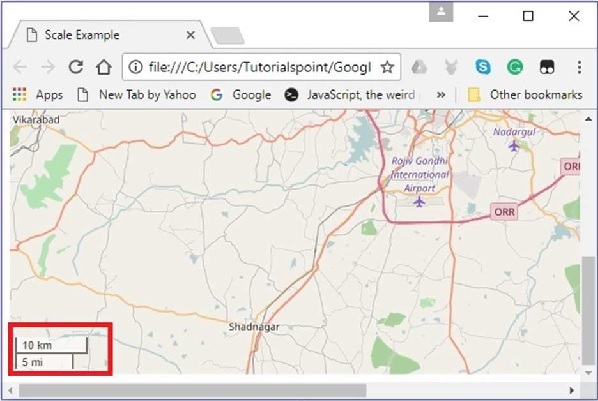Open the Skype extension icon
The width and height of the screenshot is (598, 401).
[483, 67]
